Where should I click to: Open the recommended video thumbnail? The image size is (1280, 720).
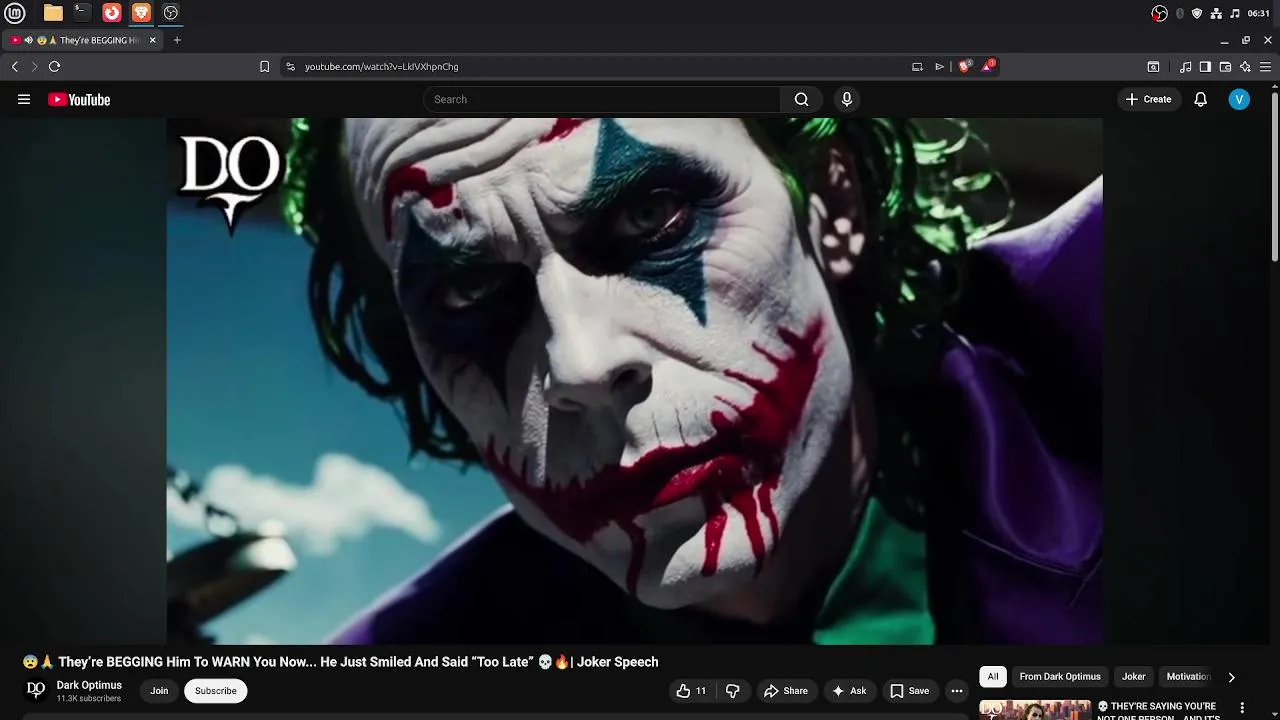click(1035, 710)
